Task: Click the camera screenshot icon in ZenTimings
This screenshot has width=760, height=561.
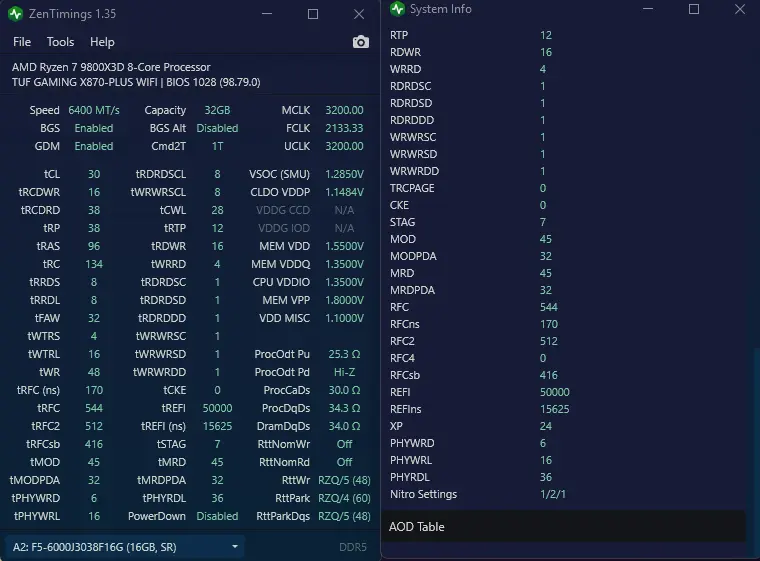Action: click(x=361, y=42)
